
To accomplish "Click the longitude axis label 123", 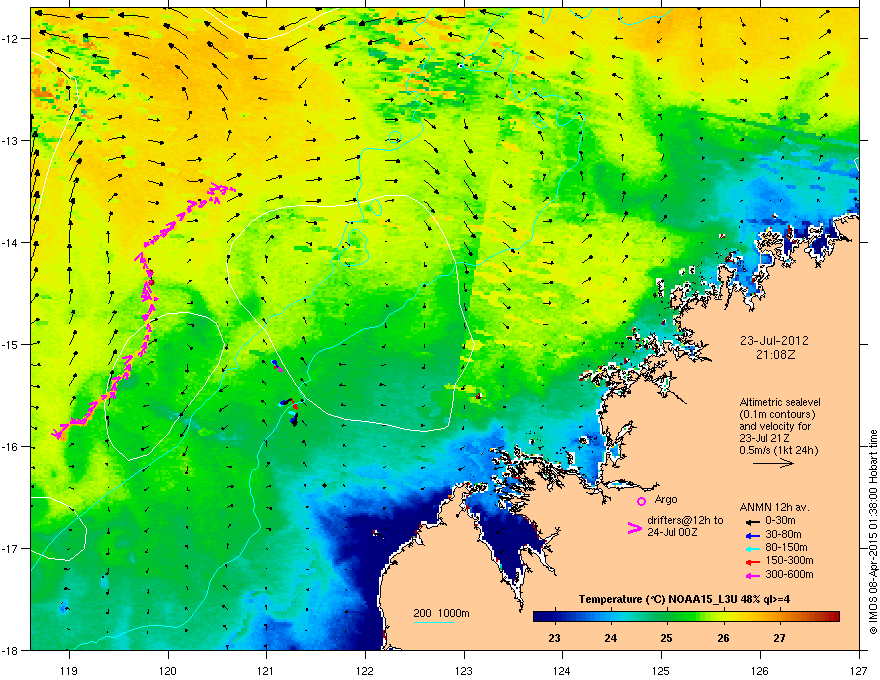I will tap(464, 670).
